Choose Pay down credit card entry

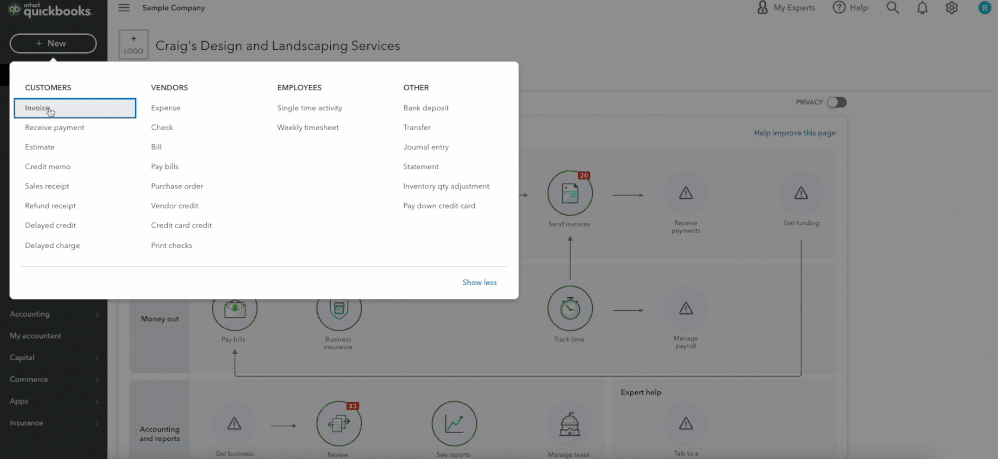pyautogui.click(x=439, y=206)
